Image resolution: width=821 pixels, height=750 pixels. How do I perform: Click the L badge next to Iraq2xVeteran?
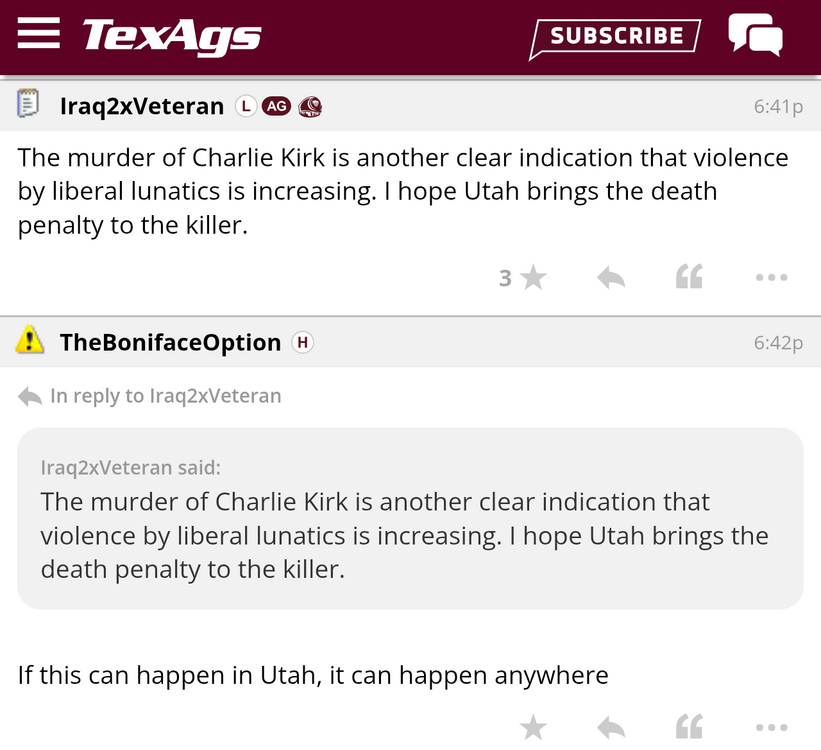245,106
